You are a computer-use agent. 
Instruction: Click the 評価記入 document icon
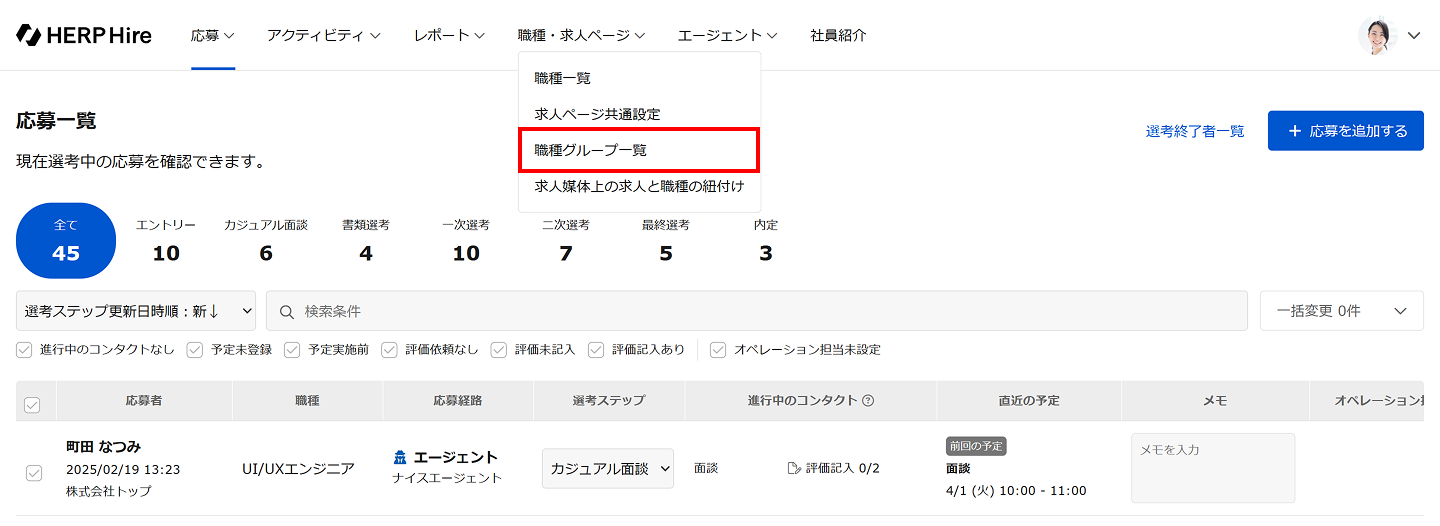click(794, 468)
